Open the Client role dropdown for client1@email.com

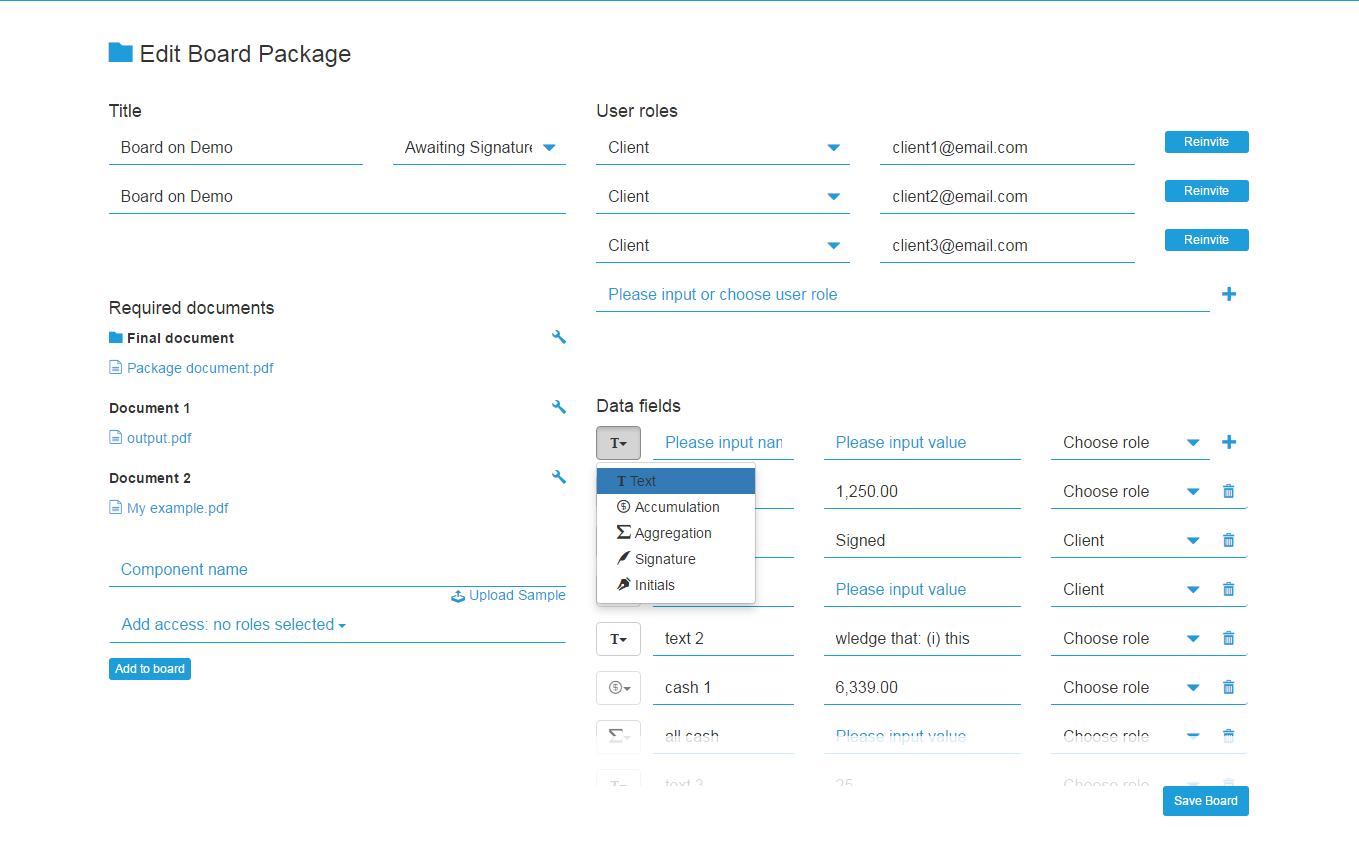tap(833, 146)
